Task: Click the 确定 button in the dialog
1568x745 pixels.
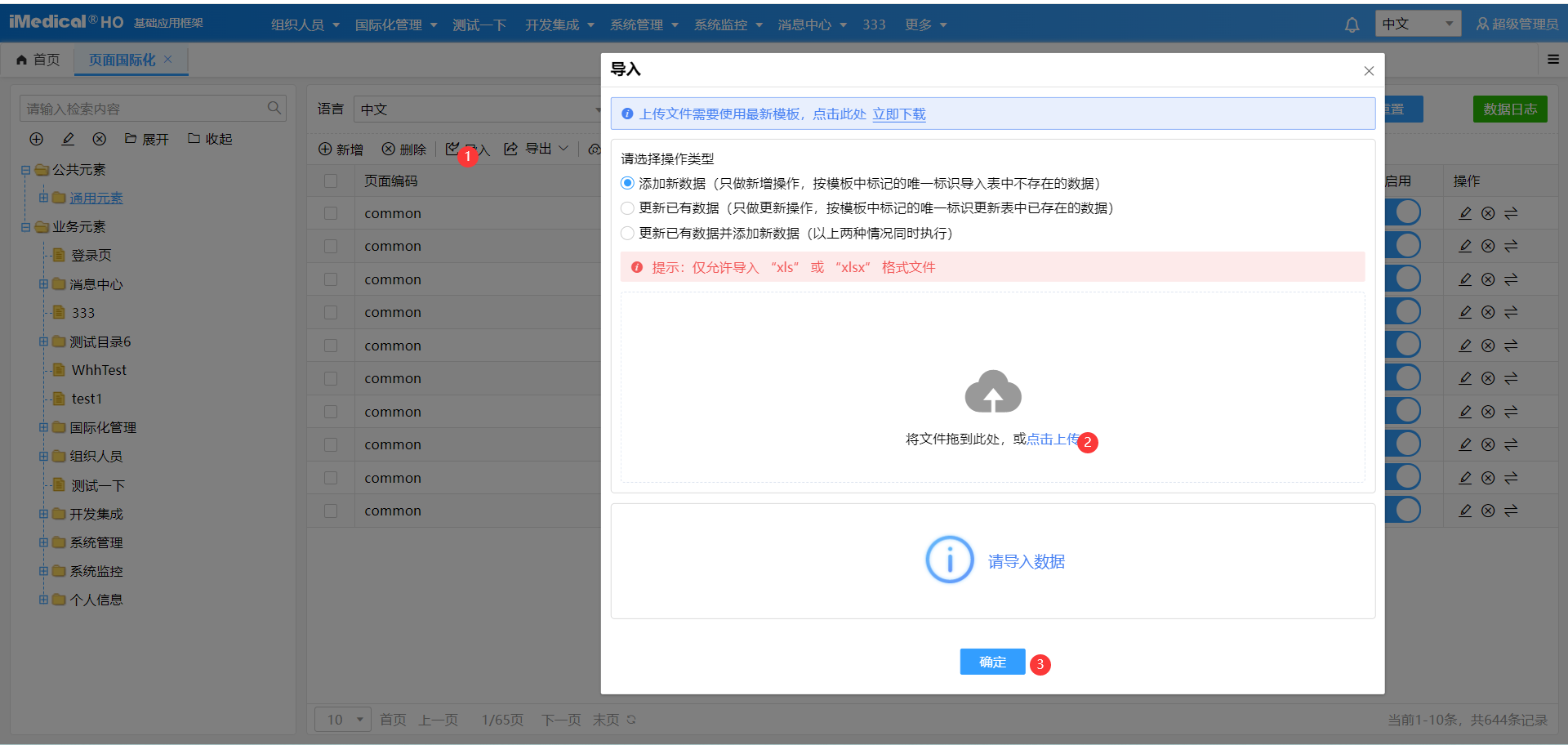Action: [x=992, y=662]
